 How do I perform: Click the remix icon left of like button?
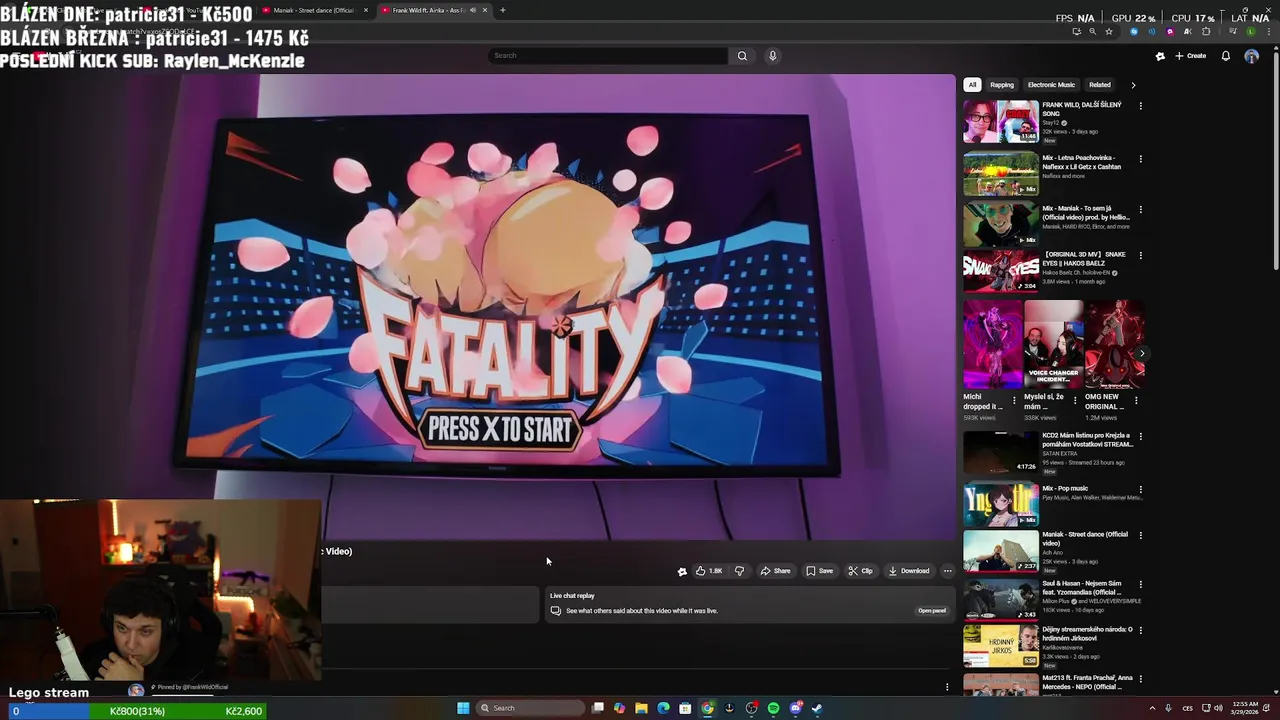click(682, 571)
